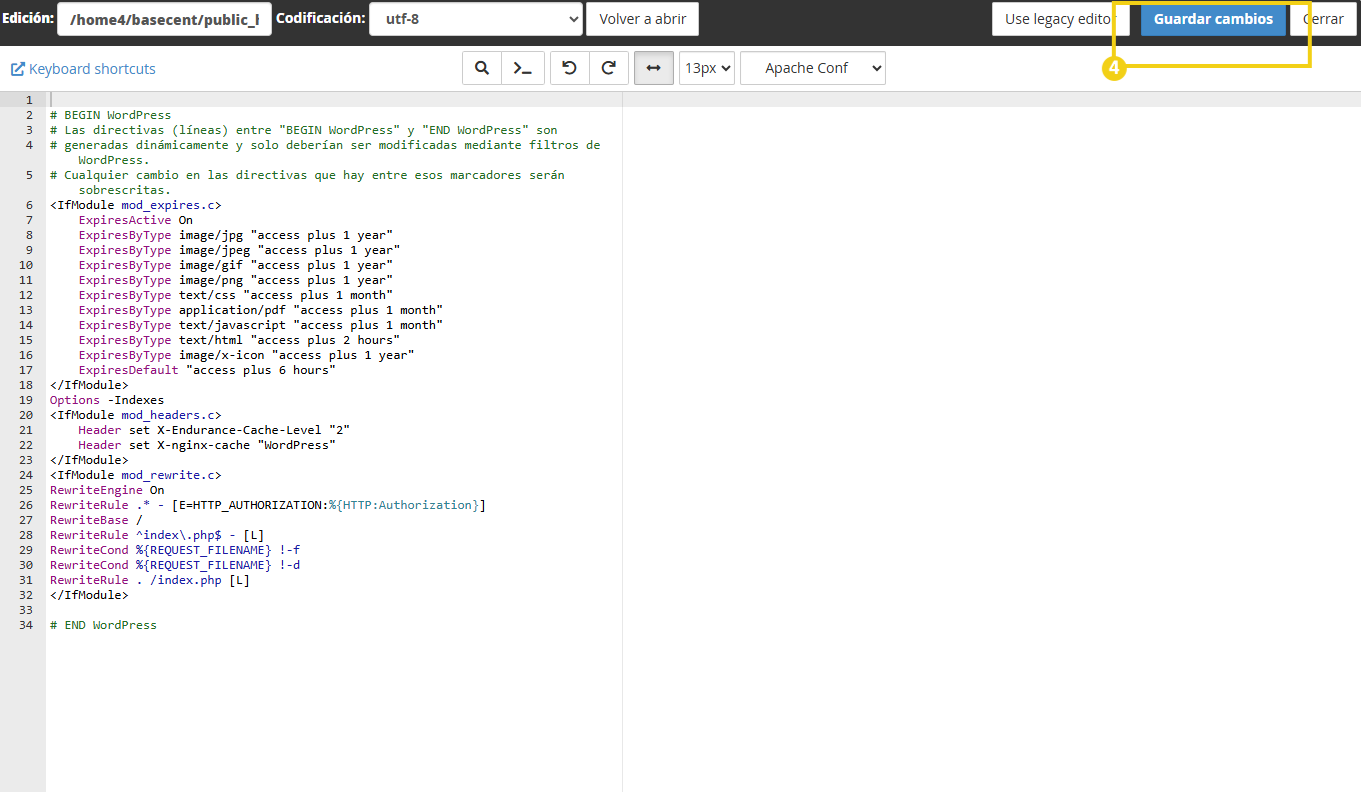Click the Options -Indexes line
This screenshot has height=792, width=1361.
pyautogui.click(x=107, y=400)
